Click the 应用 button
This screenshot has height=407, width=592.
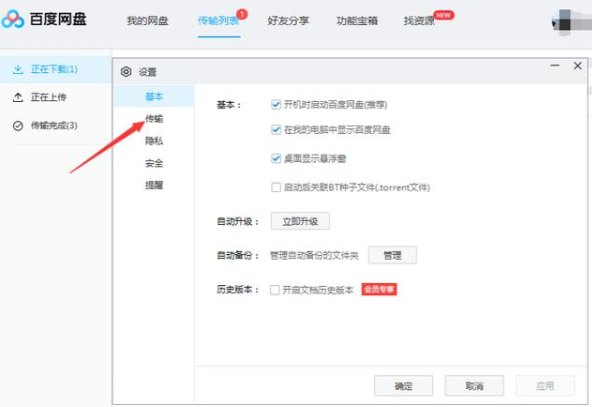point(545,386)
